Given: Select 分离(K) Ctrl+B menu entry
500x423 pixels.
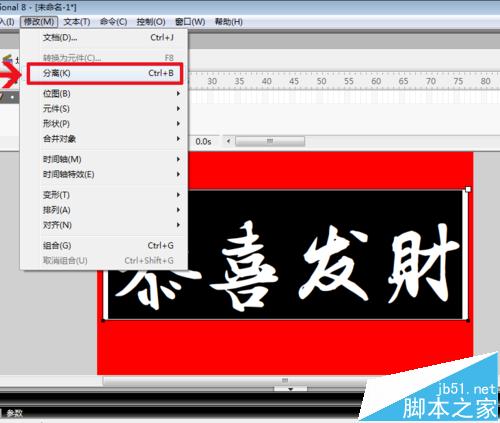Looking at the screenshot, I should 105,73.
